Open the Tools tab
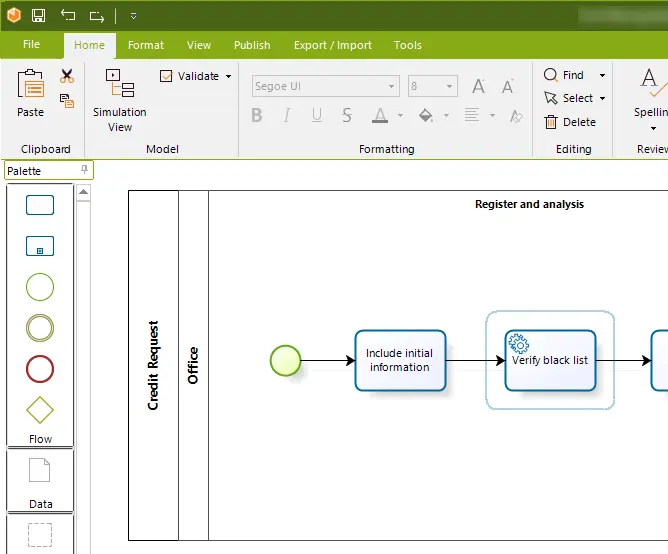Screen dimensions: 668x554 407,45
